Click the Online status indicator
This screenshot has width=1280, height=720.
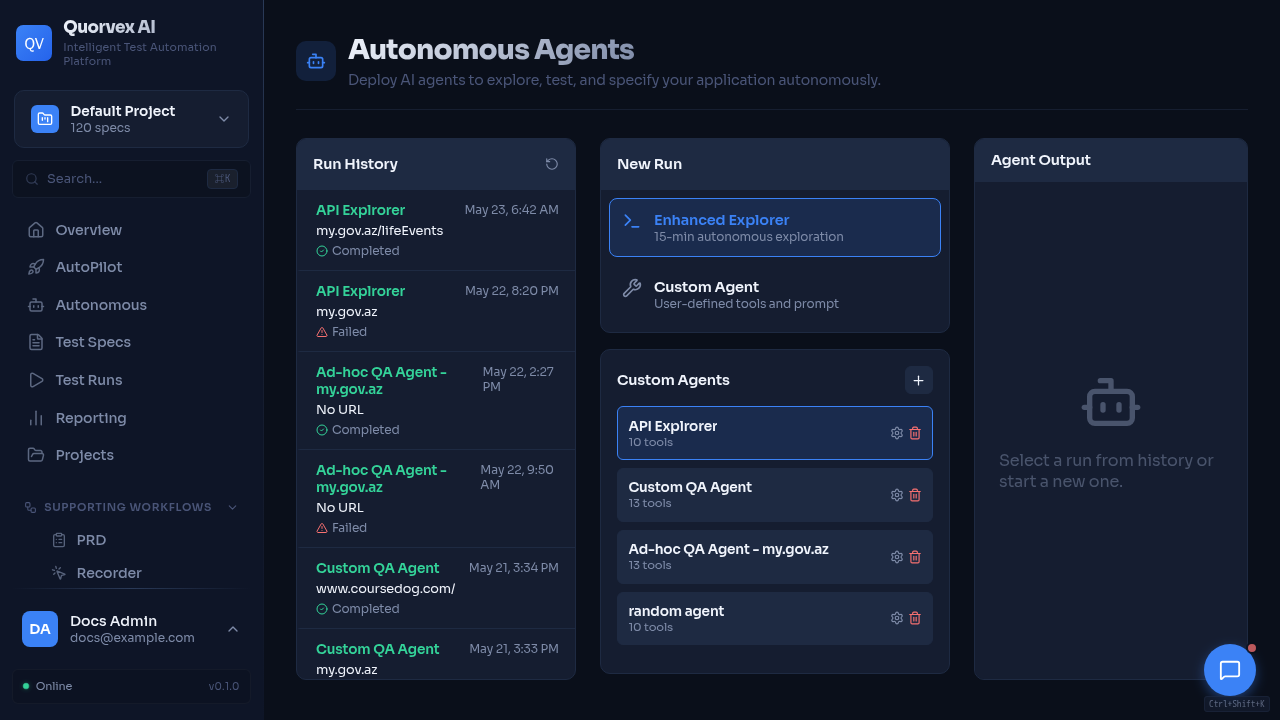point(48,686)
